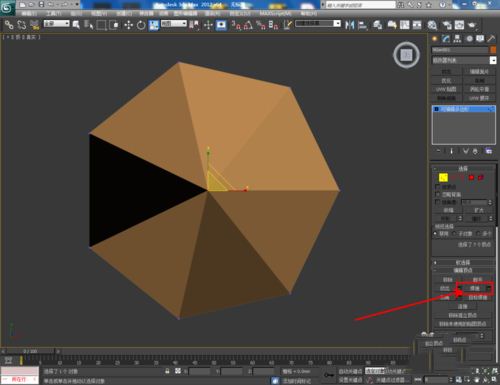
Task: Click the teapot Render Production icon
Action: (472, 25)
